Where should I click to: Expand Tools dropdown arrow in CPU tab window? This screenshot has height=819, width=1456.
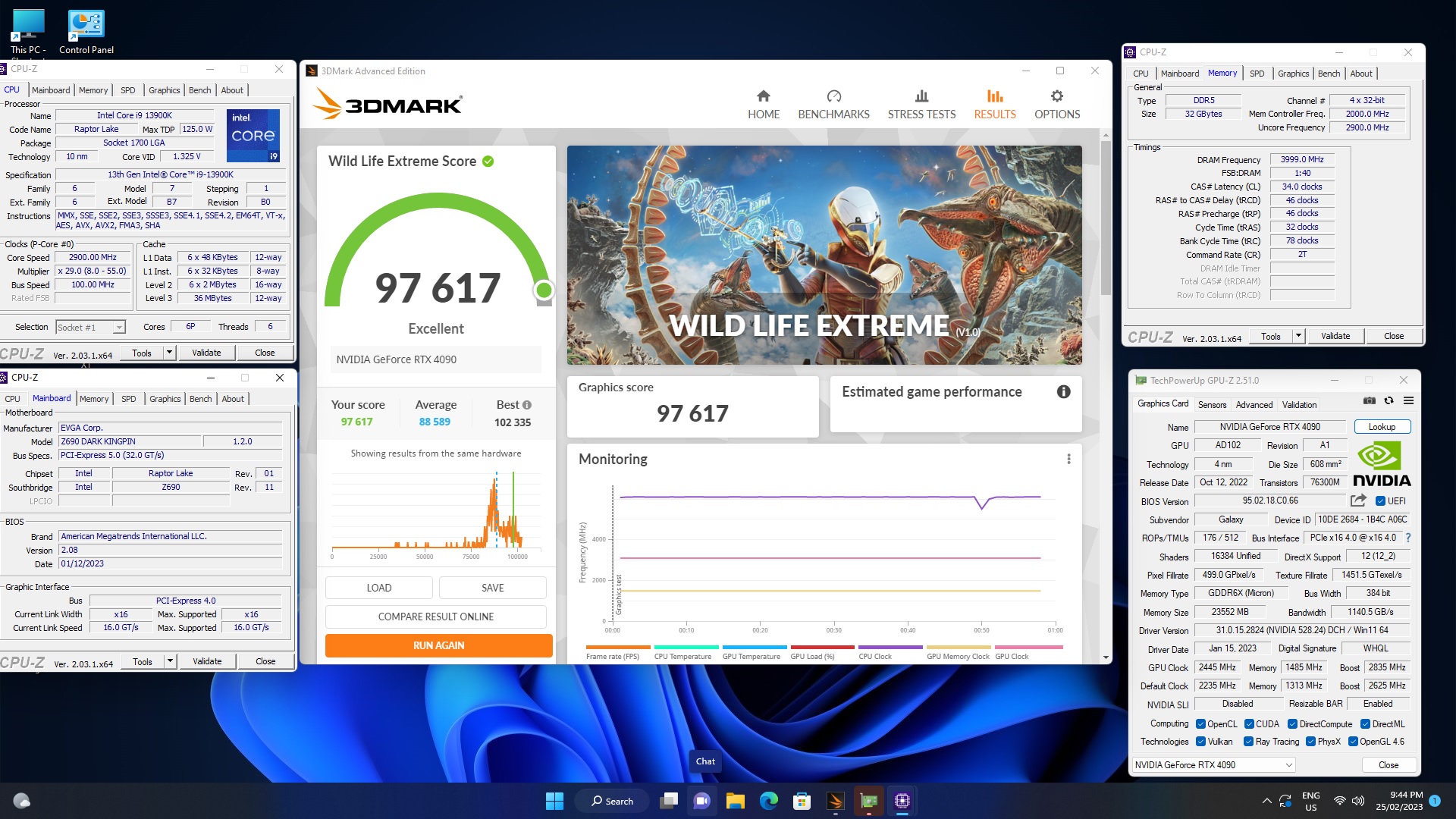[x=170, y=353]
